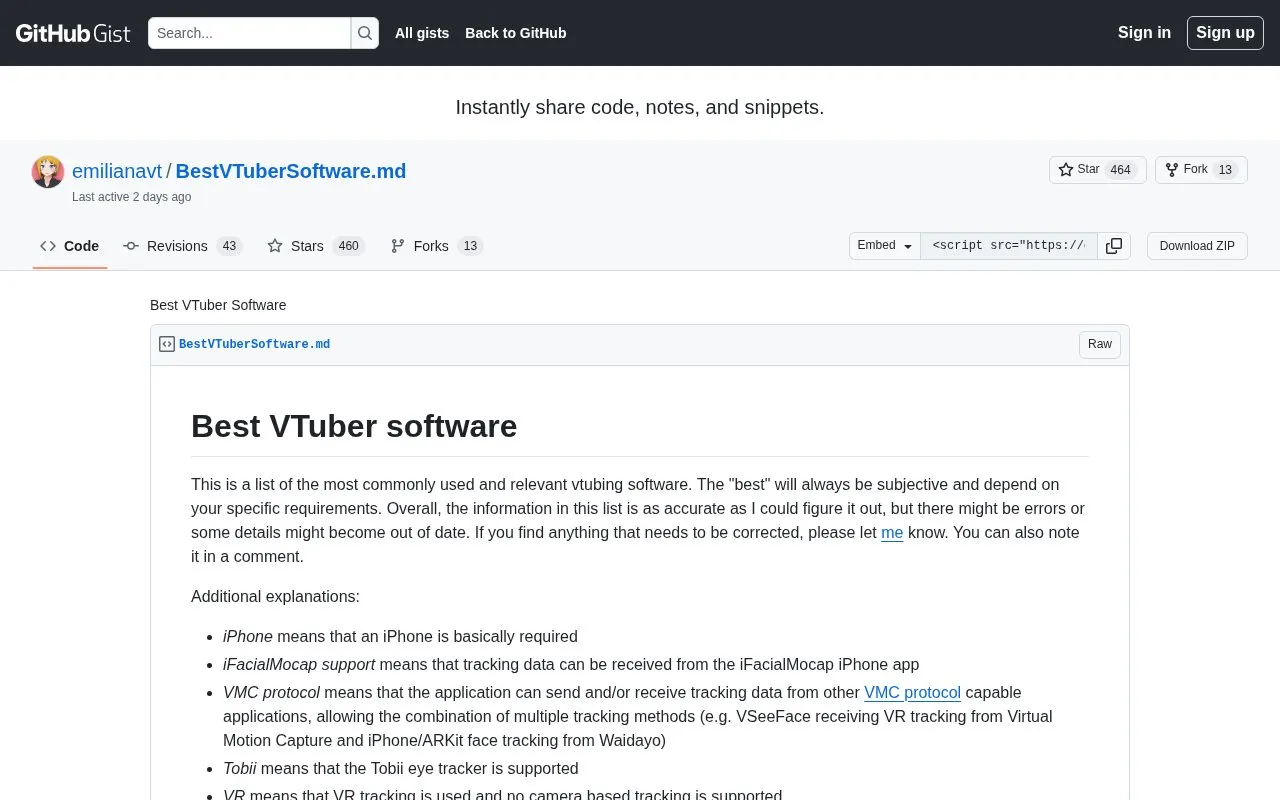1280x800 pixels.
Task: Click the star count 464
Action: [x=1120, y=170]
